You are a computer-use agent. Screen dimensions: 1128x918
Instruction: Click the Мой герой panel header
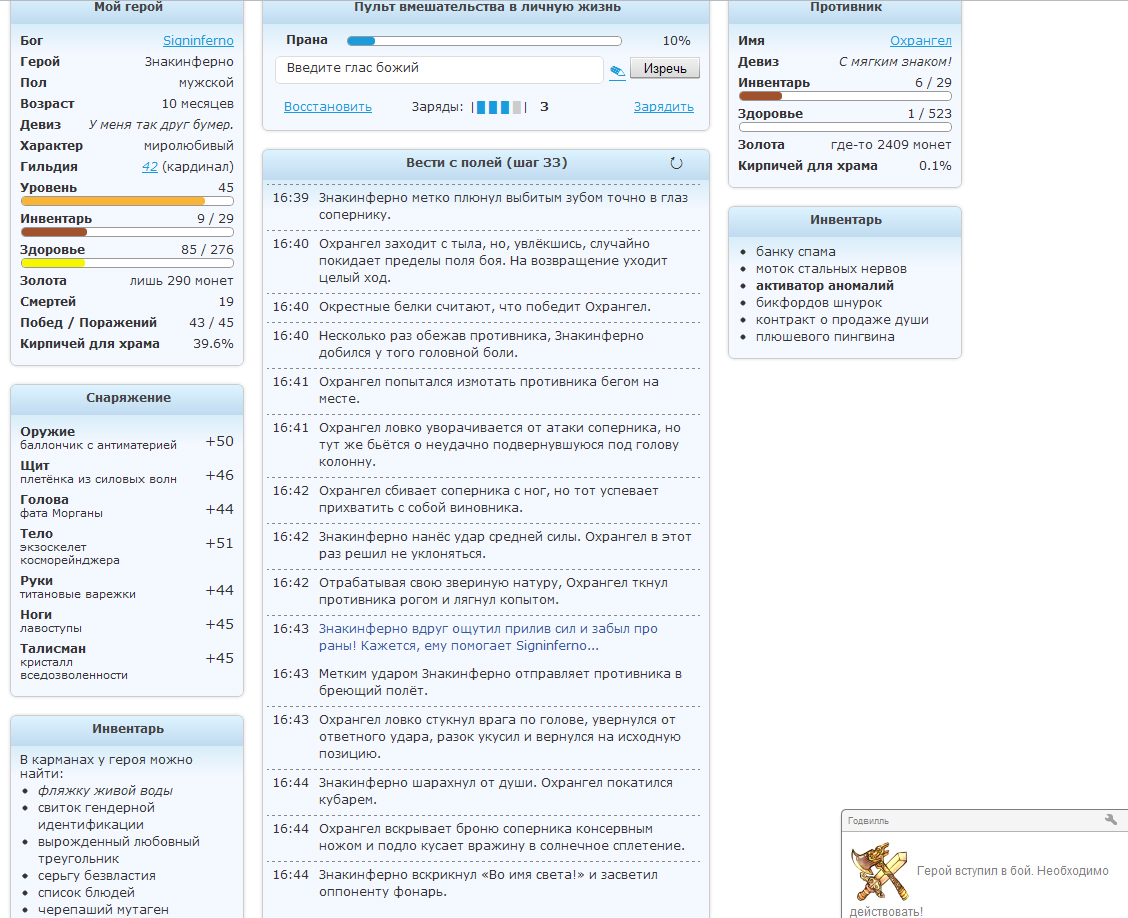coord(127,8)
